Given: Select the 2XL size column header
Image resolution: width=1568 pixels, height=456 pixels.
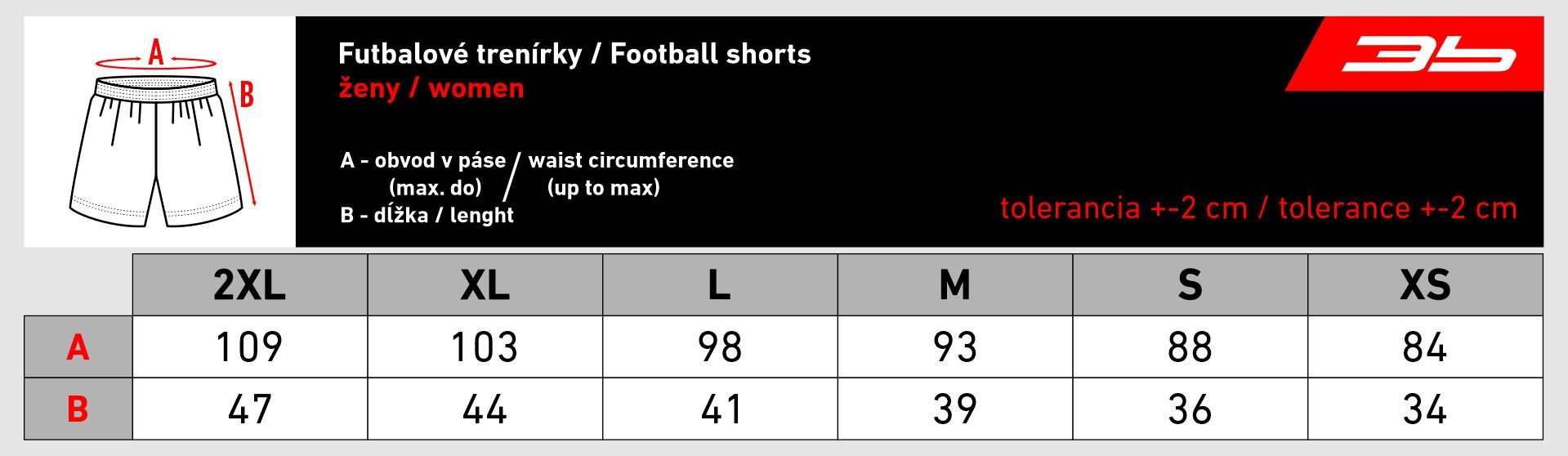Looking at the screenshot, I should pos(249,285).
